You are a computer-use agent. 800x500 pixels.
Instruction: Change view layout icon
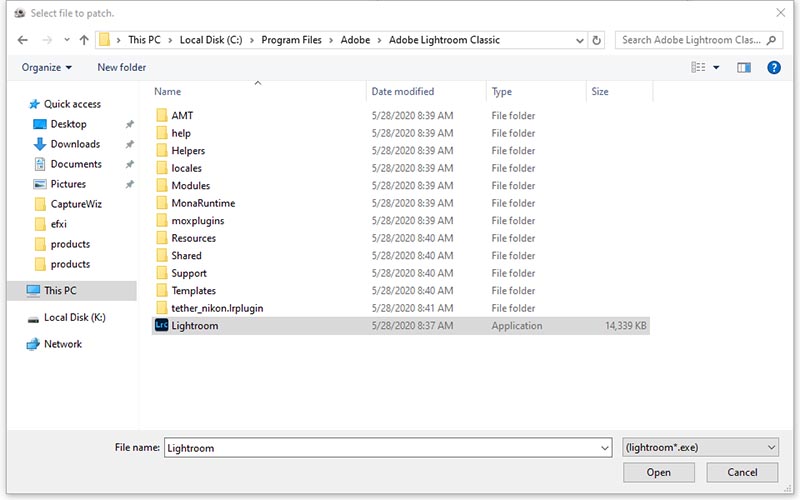pos(698,67)
